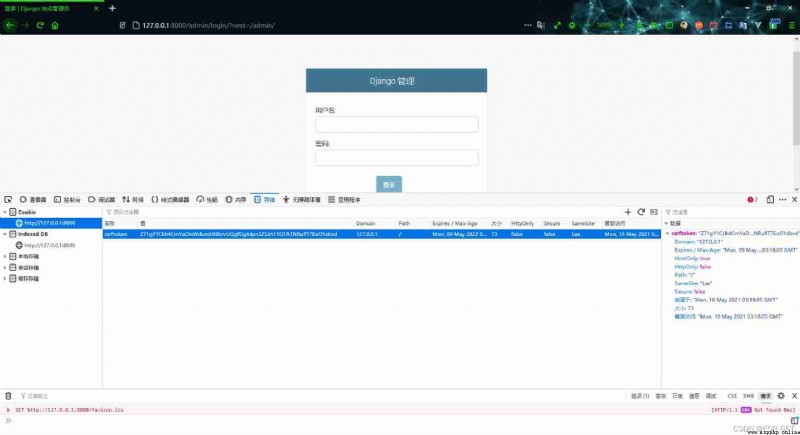800x435 pixels.
Task: Open console settings gear icon
Action: pyautogui.click(x=781, y=396)
